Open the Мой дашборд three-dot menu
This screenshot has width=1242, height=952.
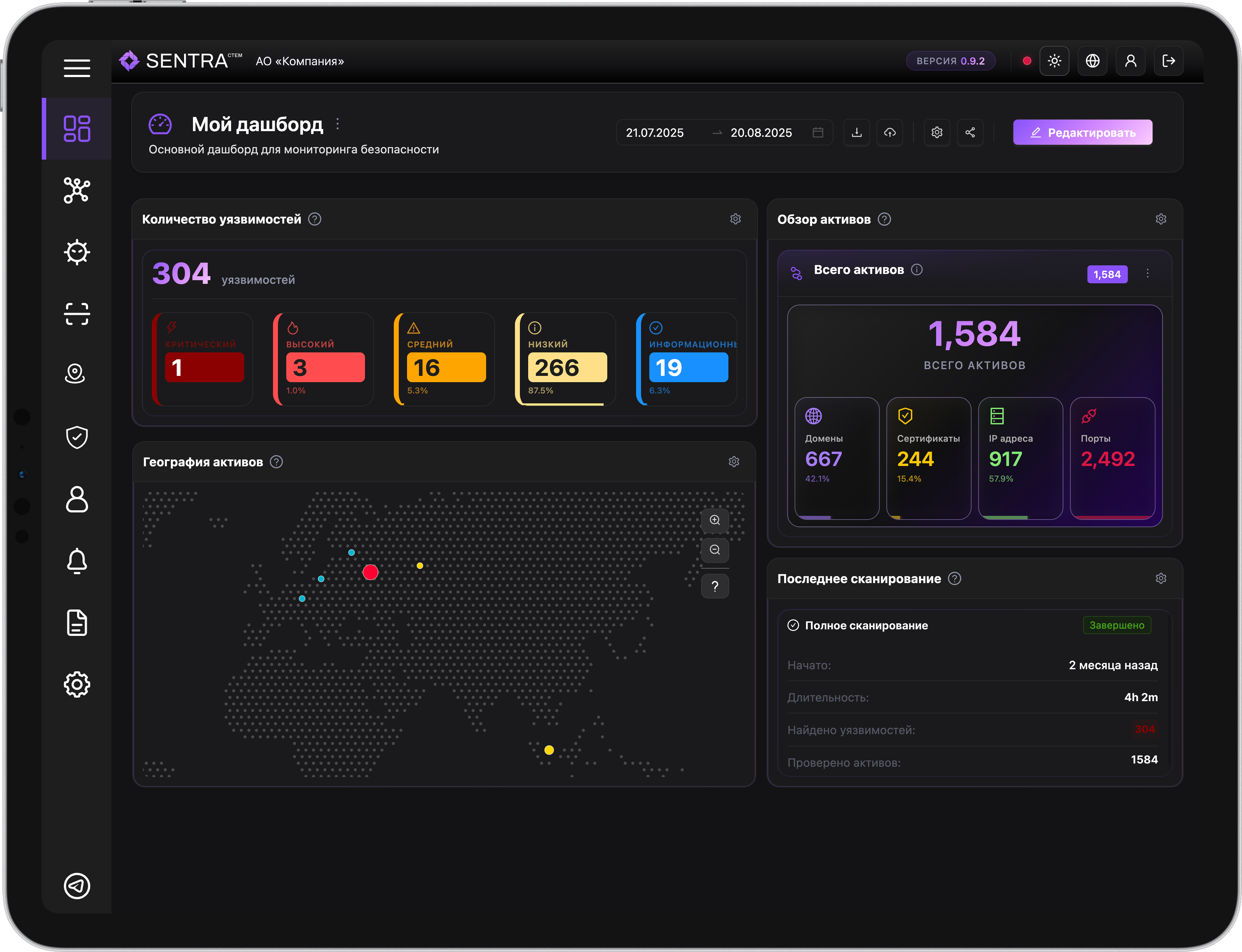pyautogui.click(x=338, y=124)
